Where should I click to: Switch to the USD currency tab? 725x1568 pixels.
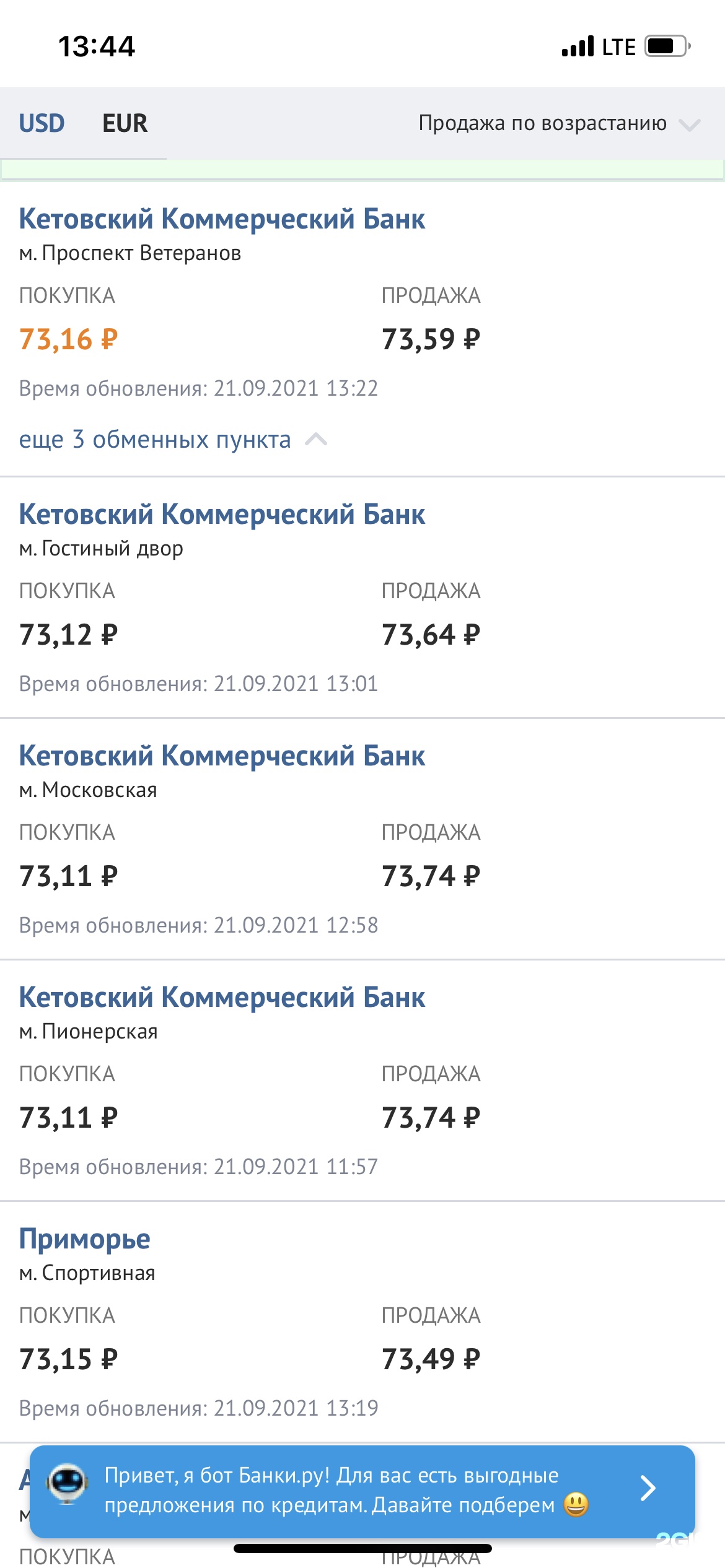pyautogui.click(x=42, y=123)
